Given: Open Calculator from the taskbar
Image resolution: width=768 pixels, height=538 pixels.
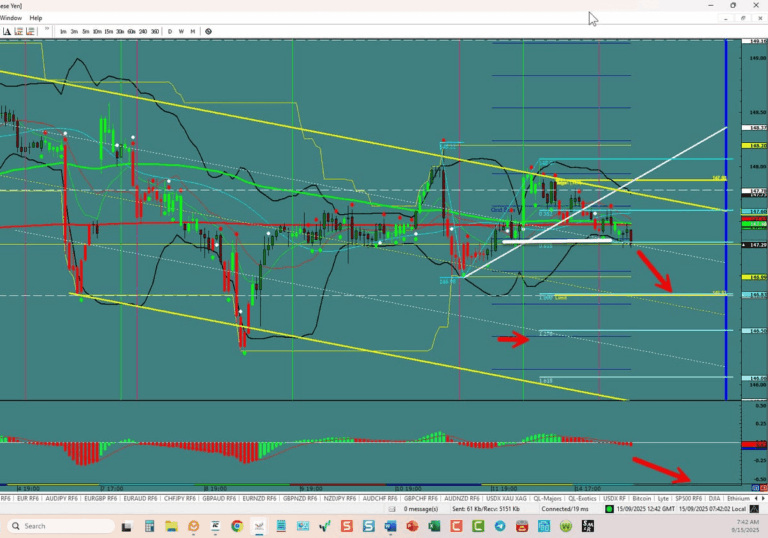Looking at the screenshot, I should (x=149, y=526).
